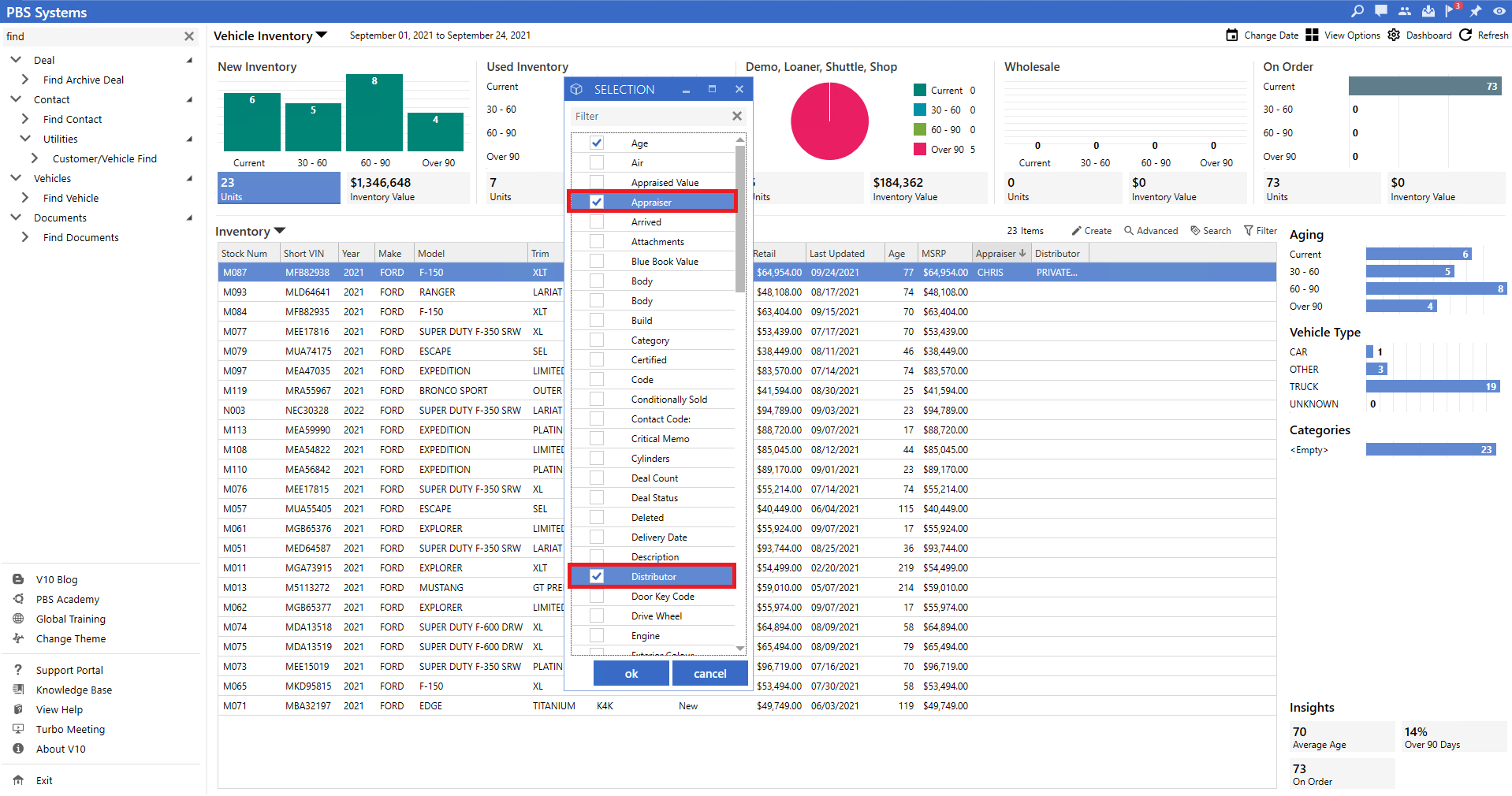1512x796 pixels.
Task: Collapse the Documents tree section
Action: pos(16,218)
